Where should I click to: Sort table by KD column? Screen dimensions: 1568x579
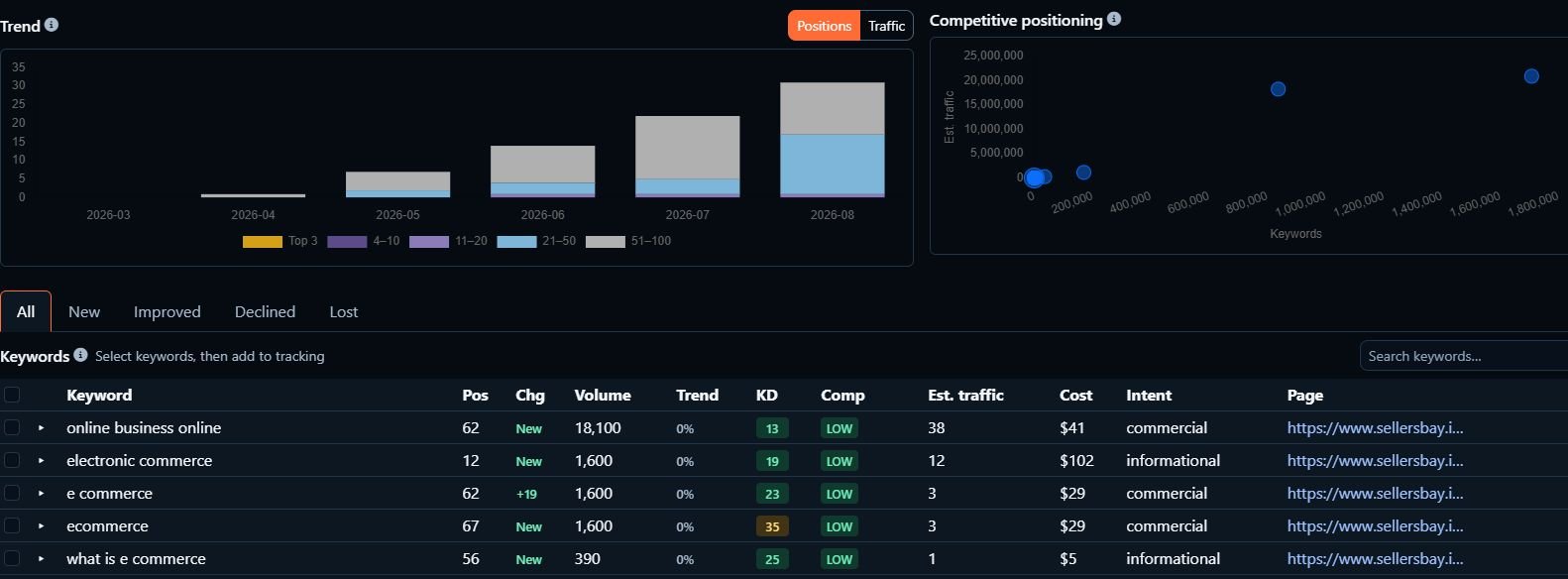coord(766,395)
